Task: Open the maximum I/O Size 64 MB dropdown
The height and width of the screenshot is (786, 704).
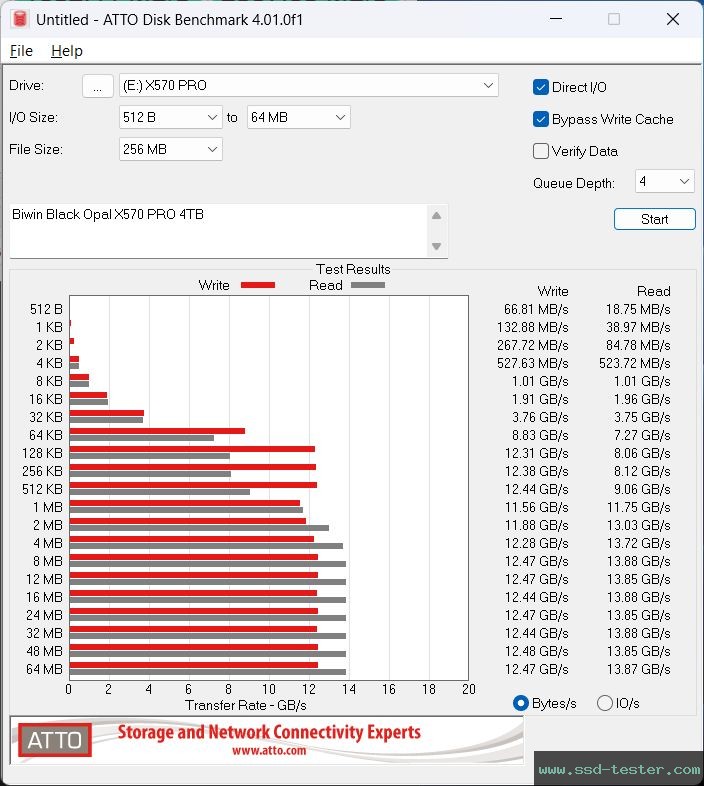Action: click(340, 117)
